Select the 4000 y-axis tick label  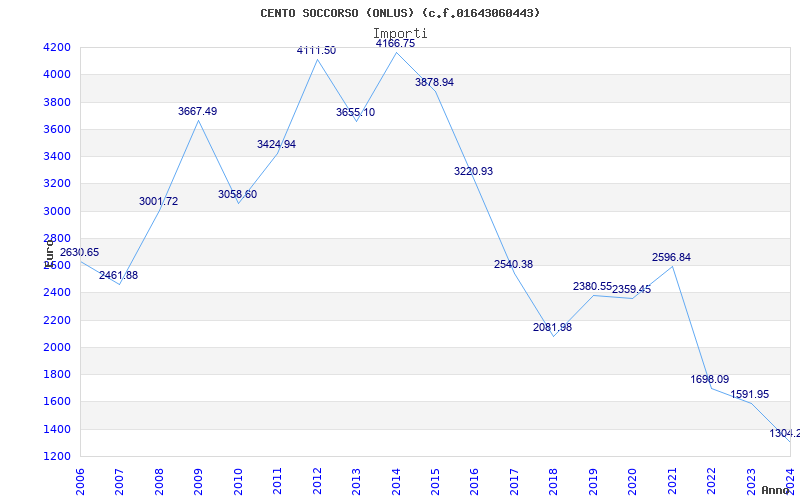point(57,74)
